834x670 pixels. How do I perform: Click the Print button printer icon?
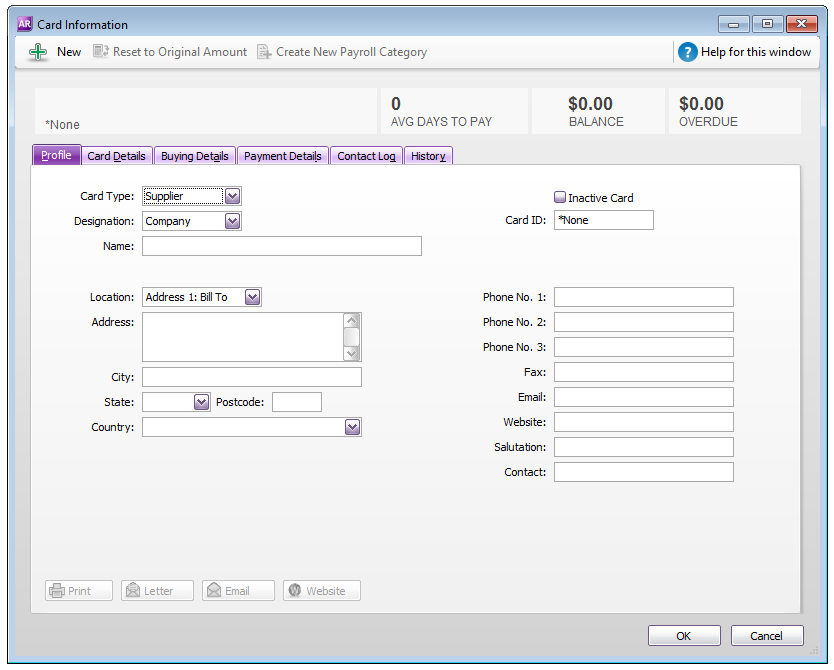(58, 591)
